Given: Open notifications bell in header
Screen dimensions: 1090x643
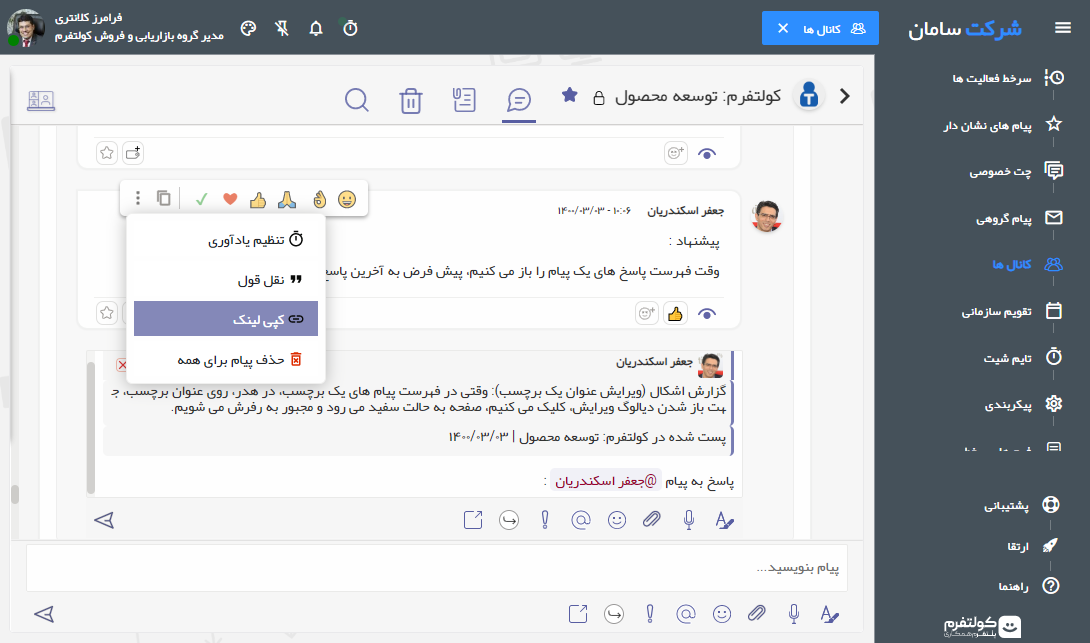Looking at the screenshot, I should [316, 29].
